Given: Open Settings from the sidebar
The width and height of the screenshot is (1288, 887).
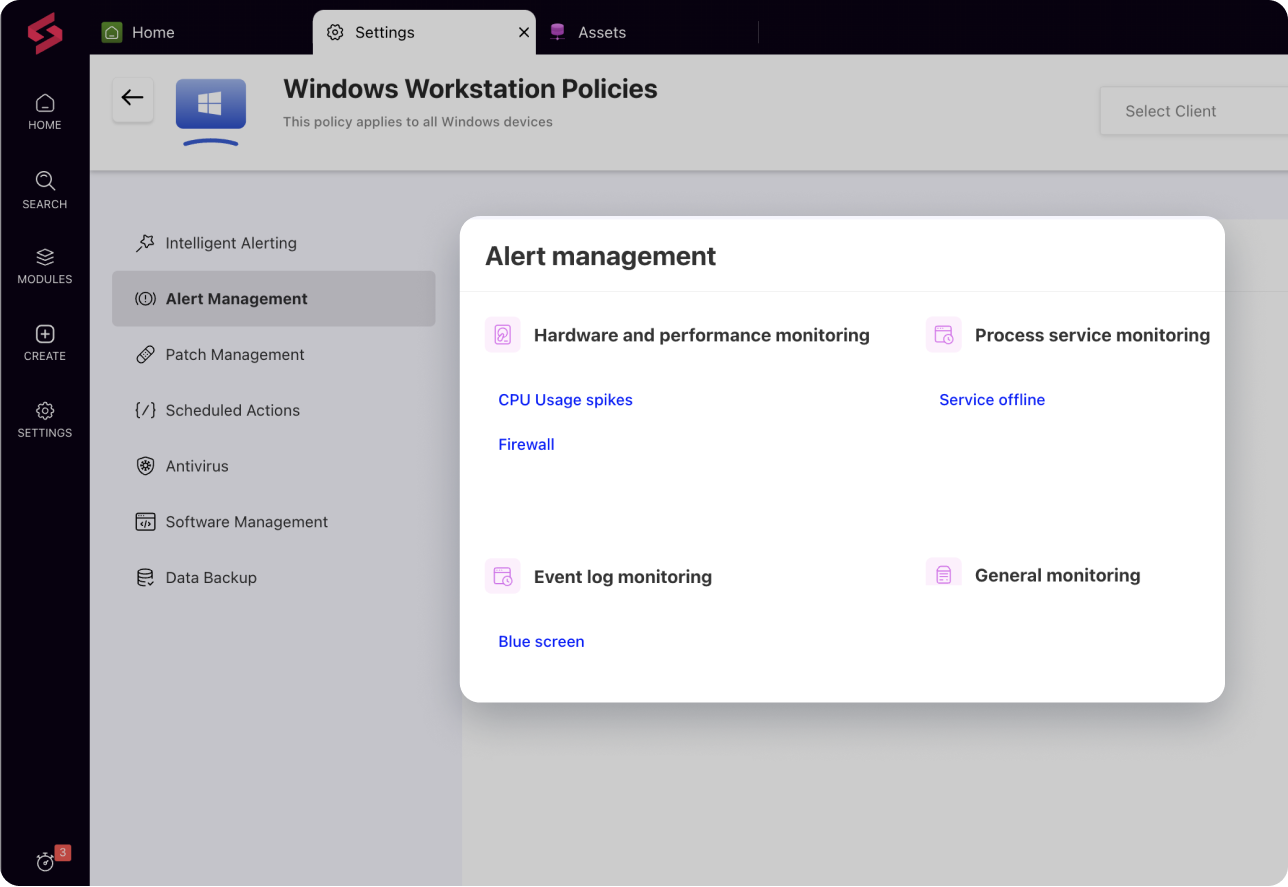Looking at the screenshot, I should tap(44, 417).
